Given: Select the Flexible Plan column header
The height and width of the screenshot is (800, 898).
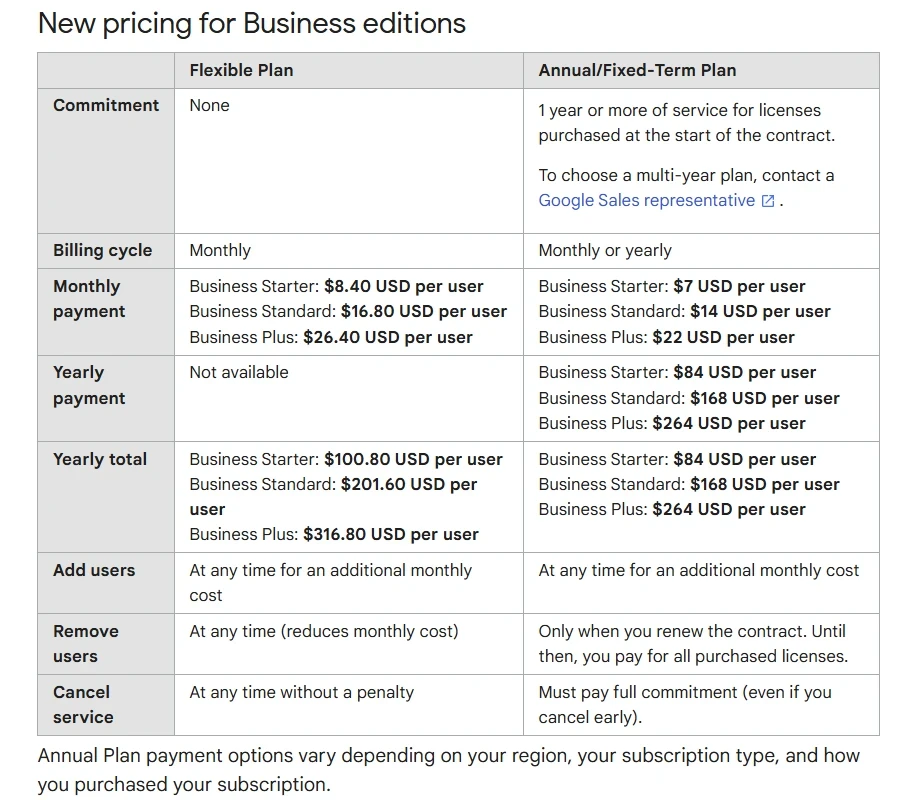Looking at the screenshot, I should coord(241,70).
